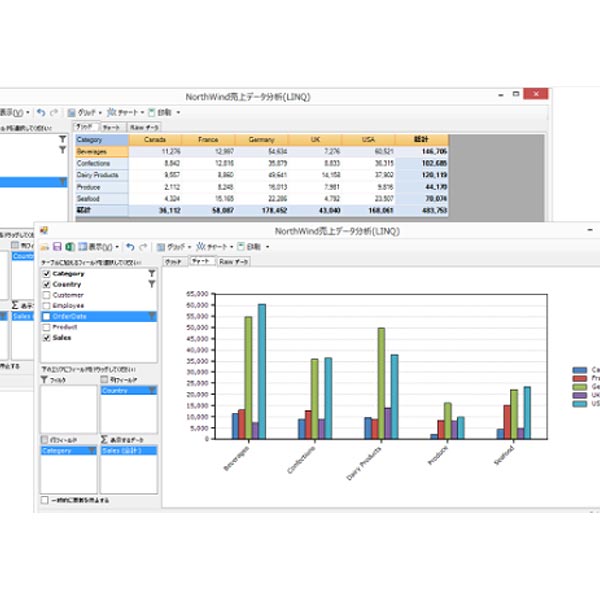Click the チャート chart icon in back window toolbar
The image size is (600, 600).
click(111, 112)
